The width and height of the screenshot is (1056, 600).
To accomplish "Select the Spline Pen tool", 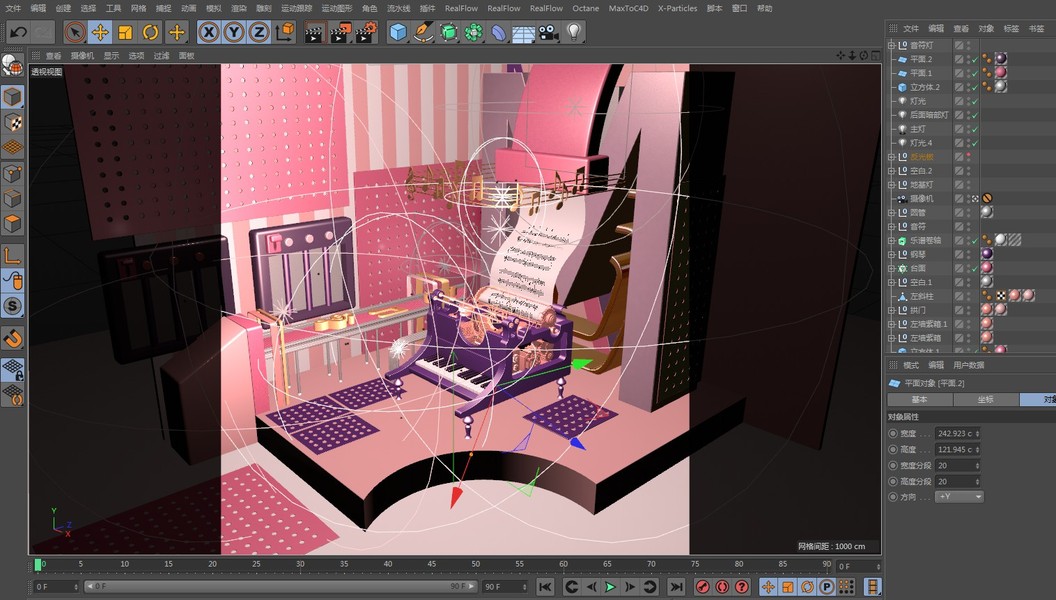I will pos(423,32).
